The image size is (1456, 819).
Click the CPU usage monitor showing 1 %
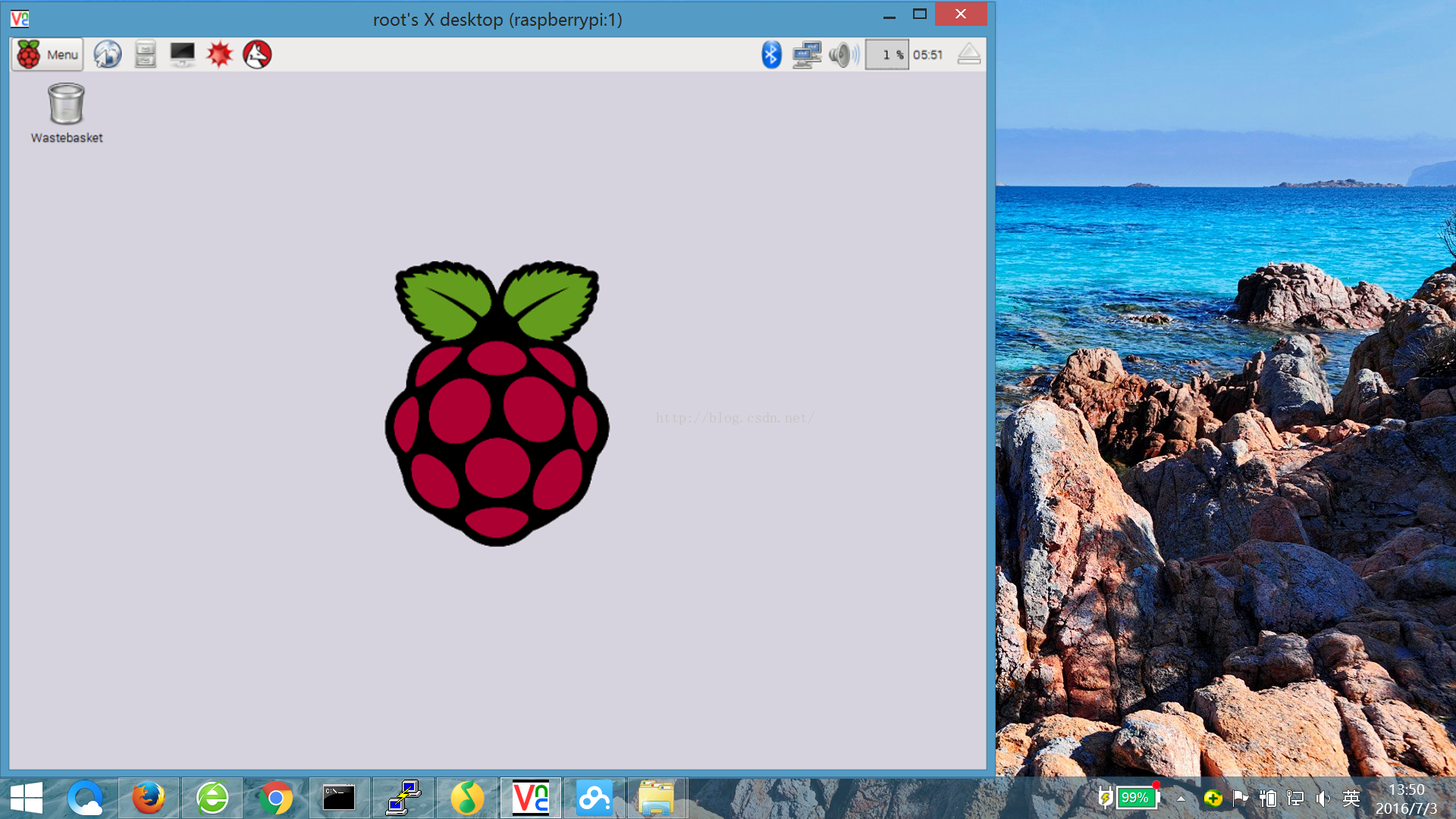pos(886,55)
